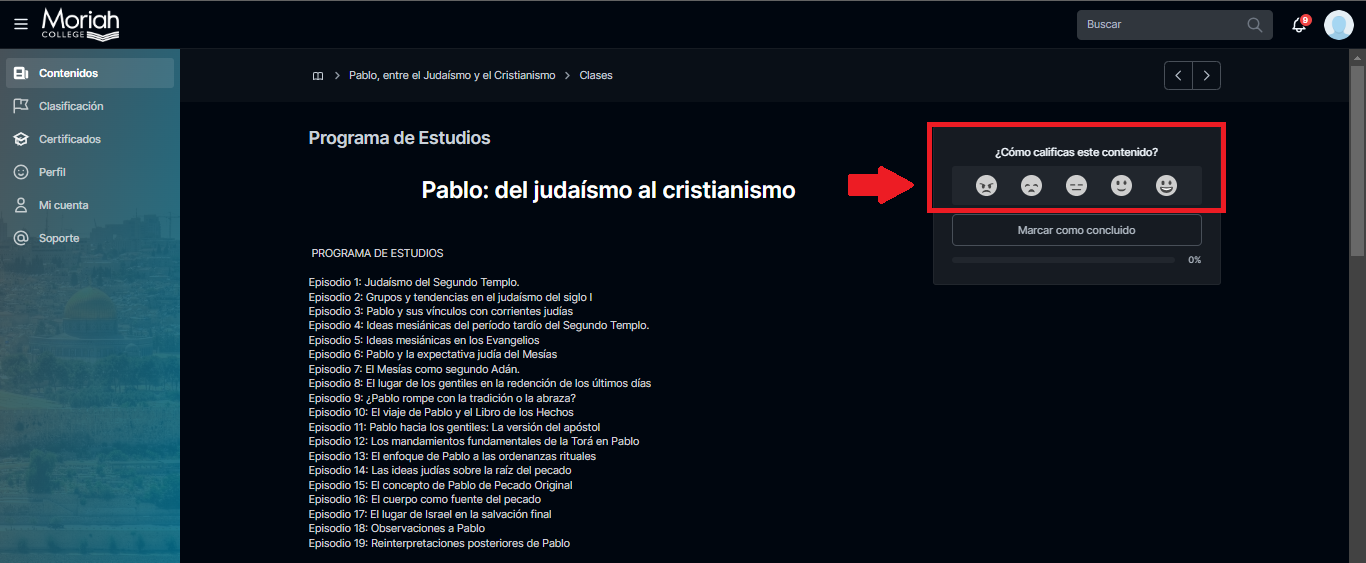
Task: Click the search magnifier icon
Action: (x=1255, y=25)
